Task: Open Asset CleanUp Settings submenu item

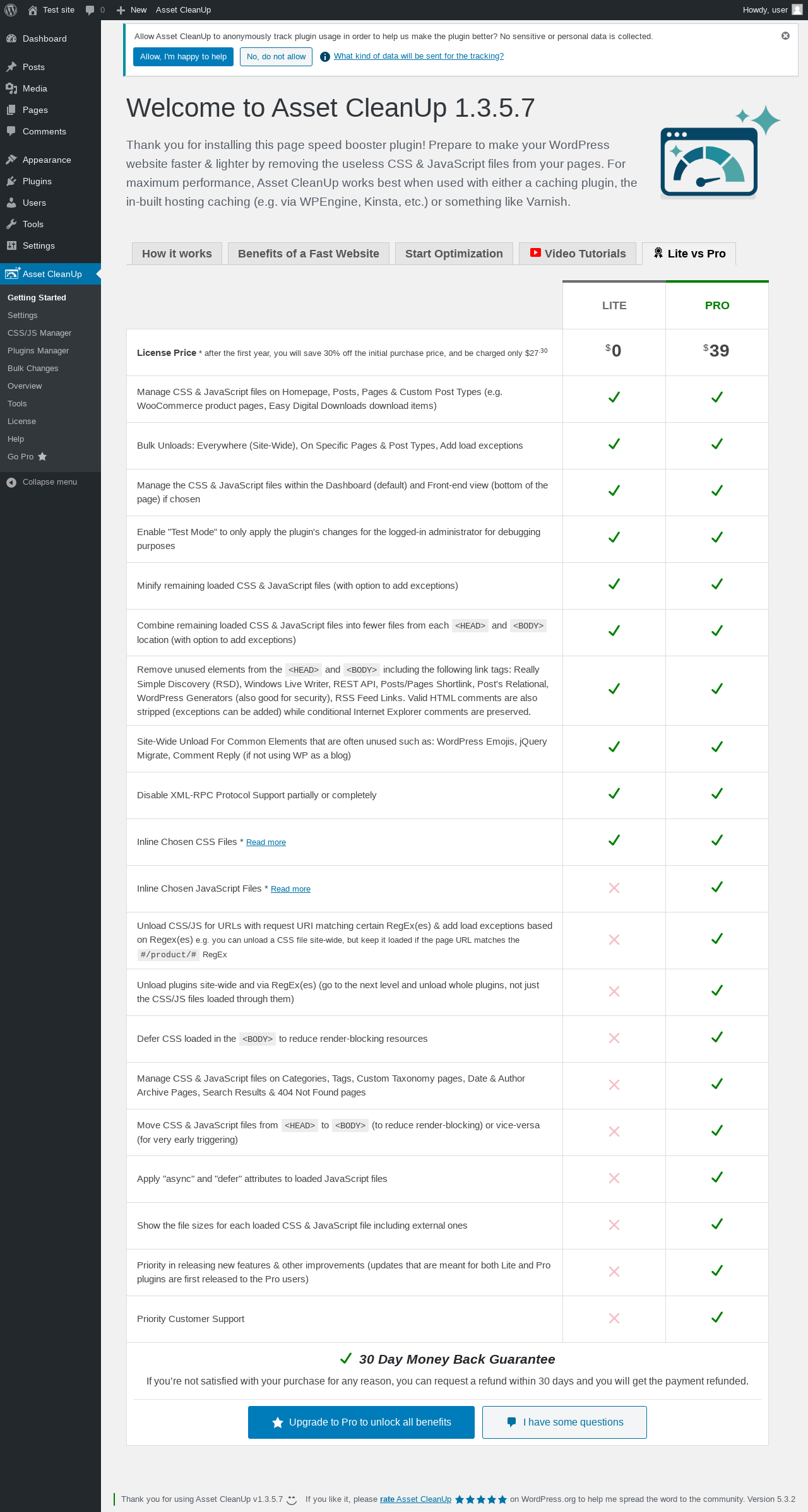Action: (x=23, y=316)
